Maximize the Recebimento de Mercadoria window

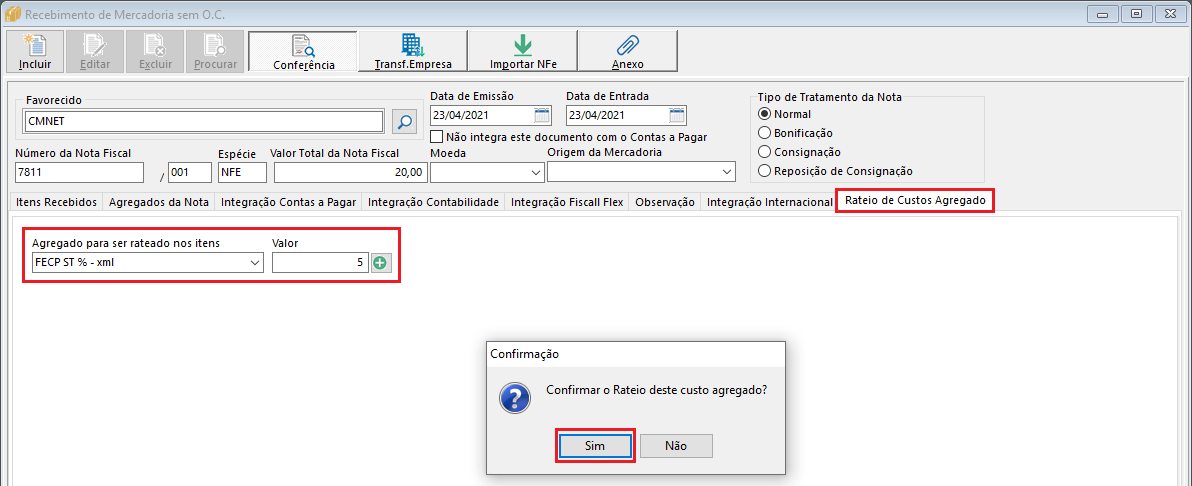click(1137, 14)
